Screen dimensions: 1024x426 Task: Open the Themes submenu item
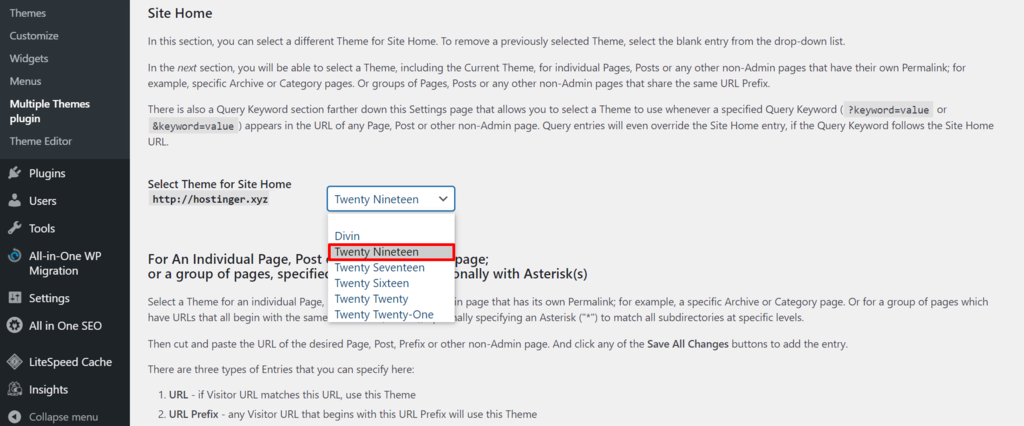tap(28, 13)
